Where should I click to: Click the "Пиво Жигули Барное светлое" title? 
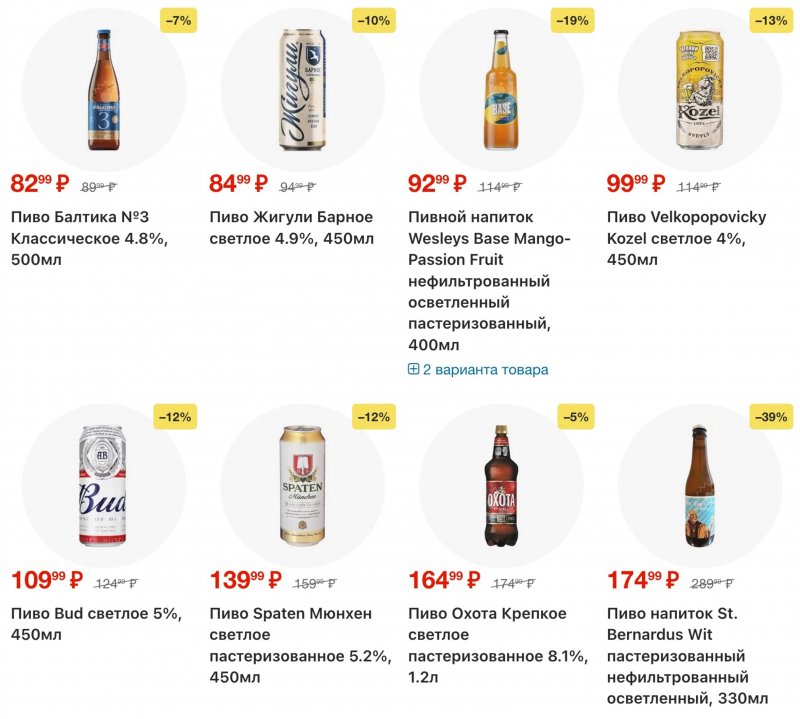(x=291, y=228)
